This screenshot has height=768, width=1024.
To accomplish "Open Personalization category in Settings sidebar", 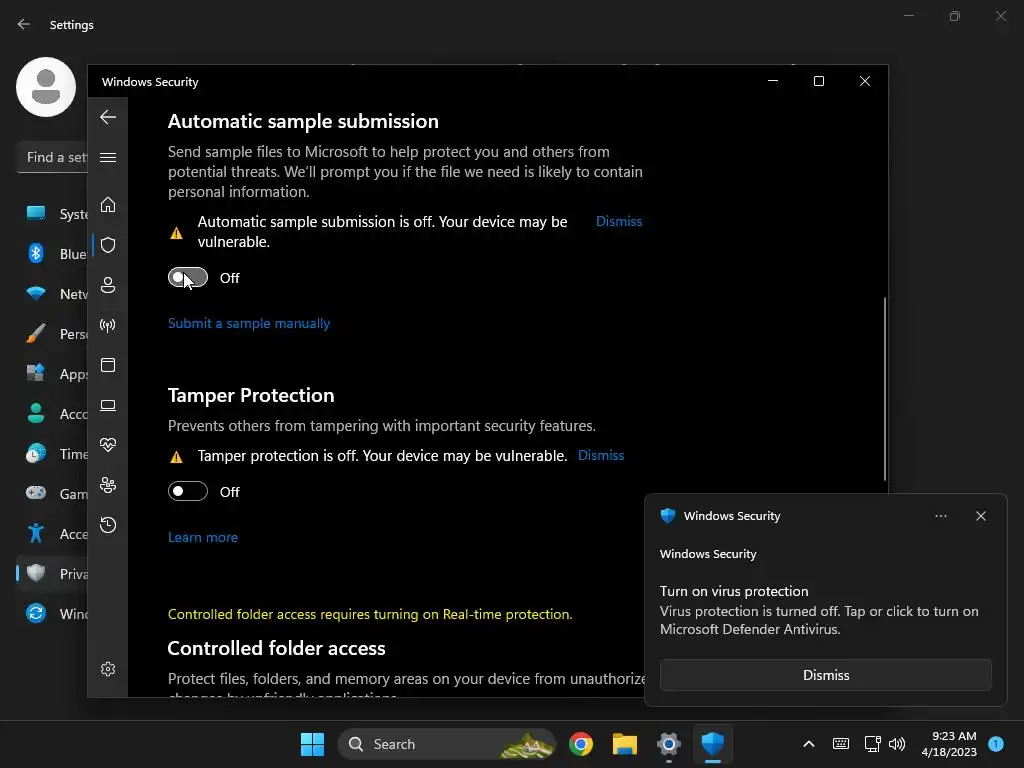I will pos(54,334).
